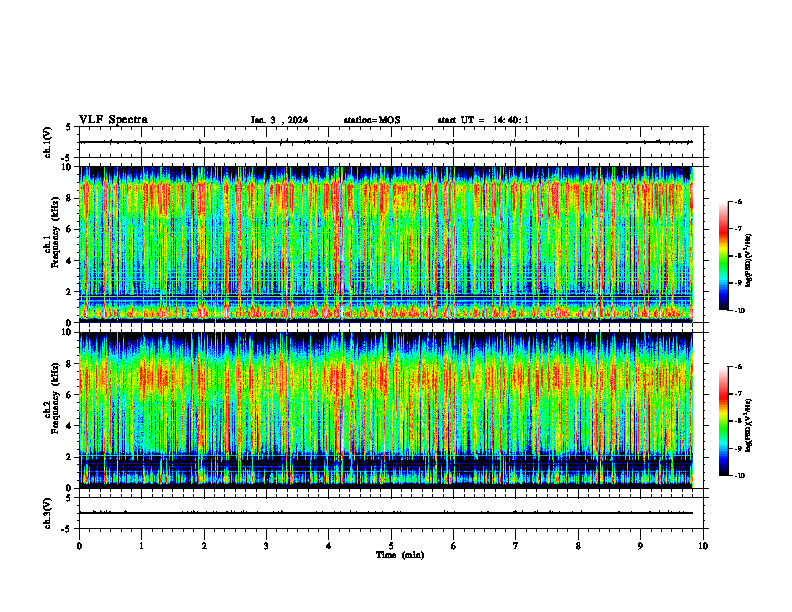The image size is (792, 612).
Task: Click the upper color scale bar beside ch.1
Action: pyautogui.click(x=723, y=256)
